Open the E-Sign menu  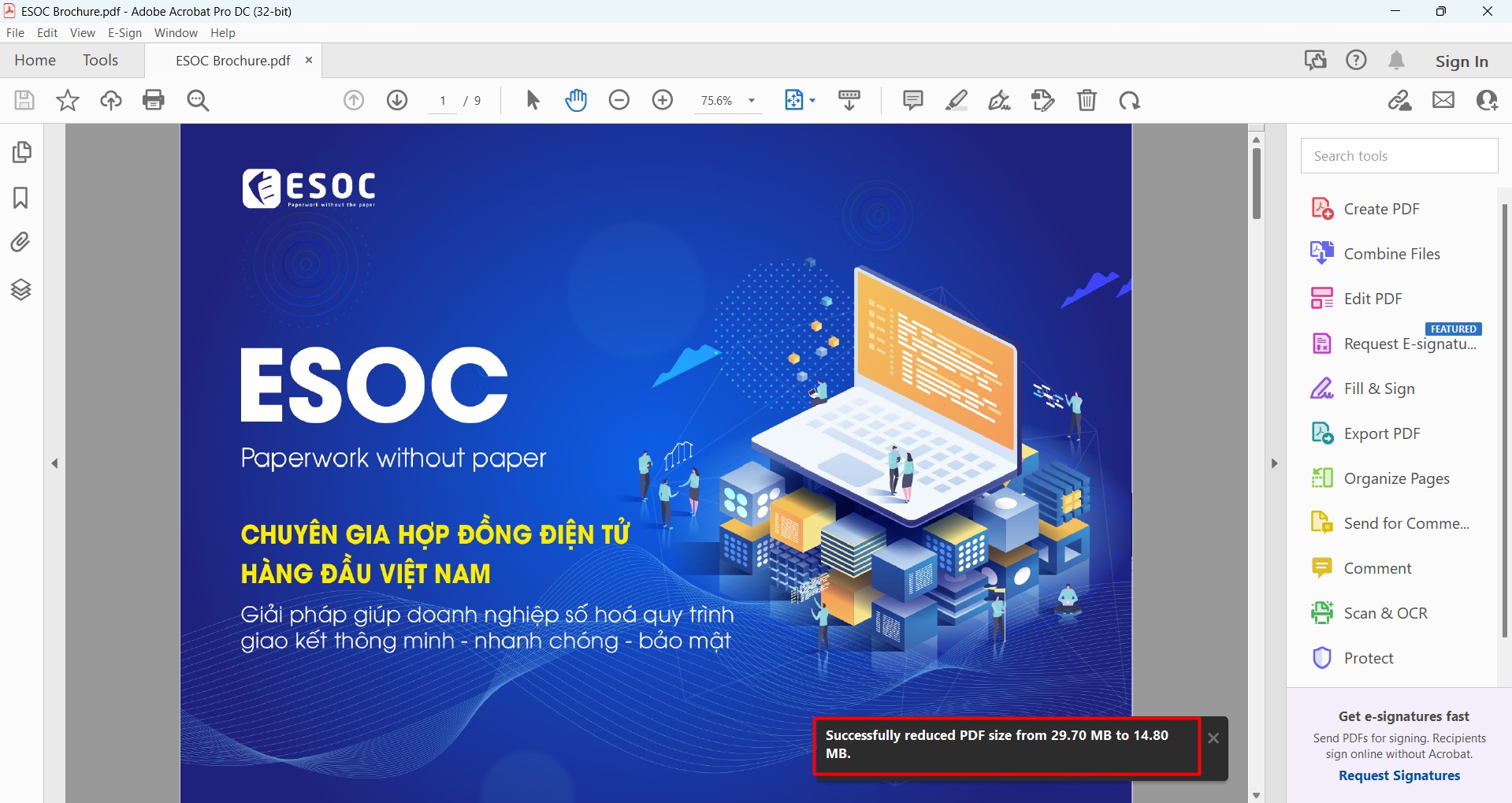[x=124, y=33]
